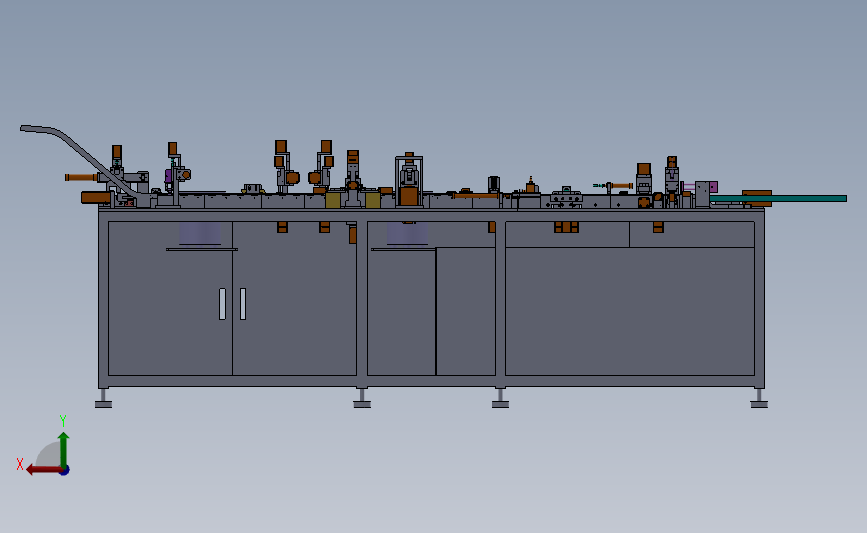Click the "Y" axis label
This screenshot has height=533, width=867.
[63, 421]
